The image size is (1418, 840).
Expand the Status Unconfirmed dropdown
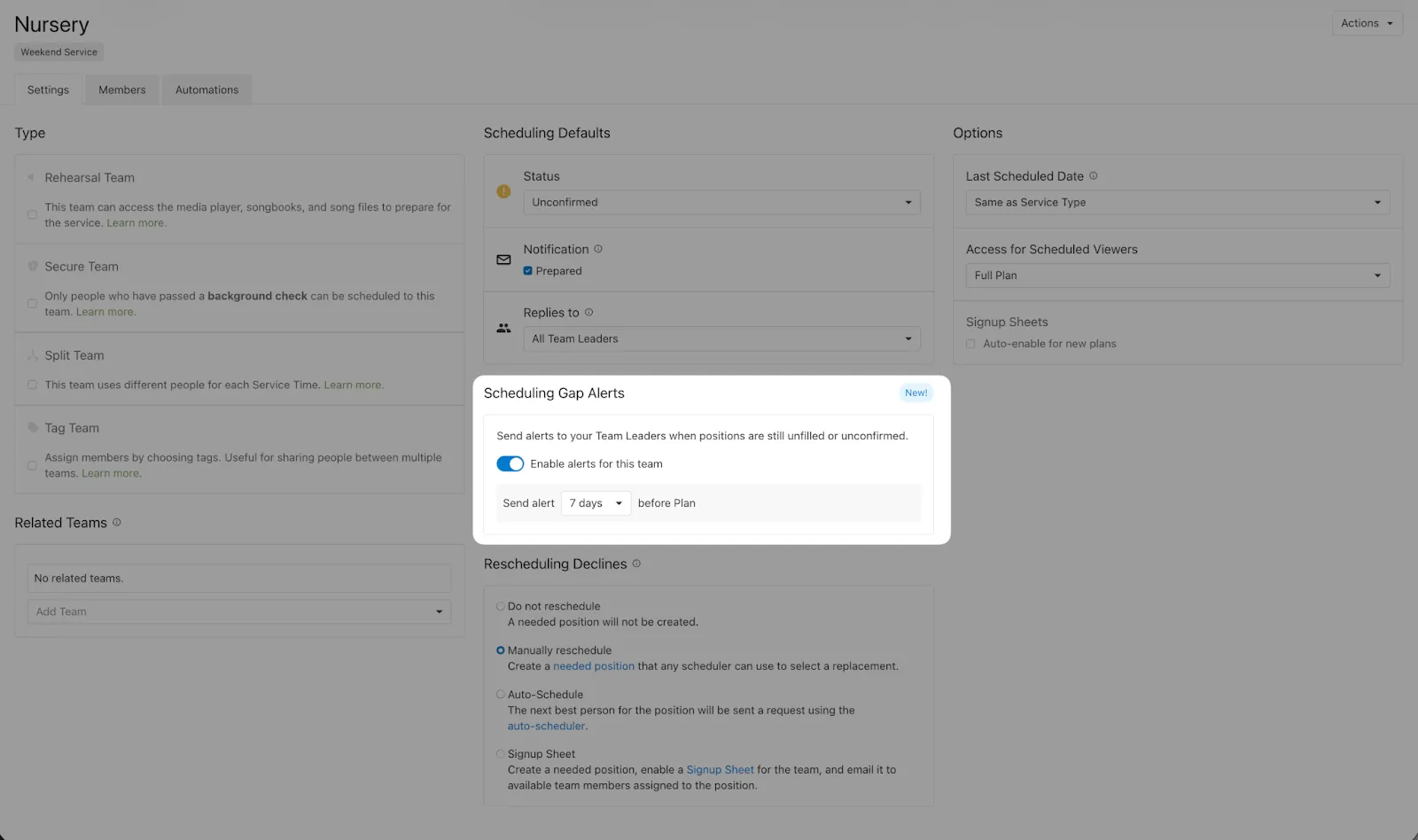721,202
